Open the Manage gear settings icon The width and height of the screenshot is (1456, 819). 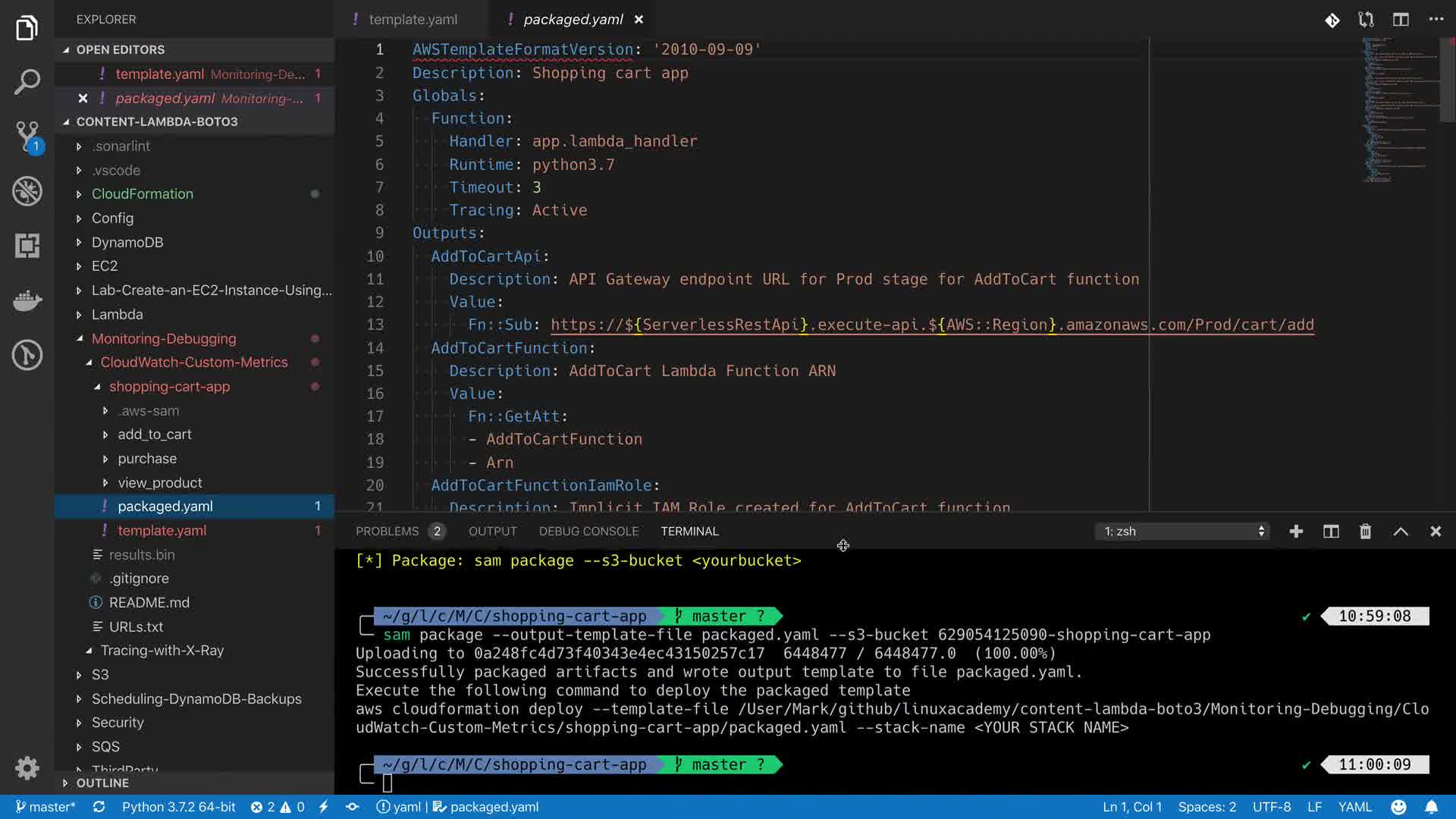pos(27,768)
